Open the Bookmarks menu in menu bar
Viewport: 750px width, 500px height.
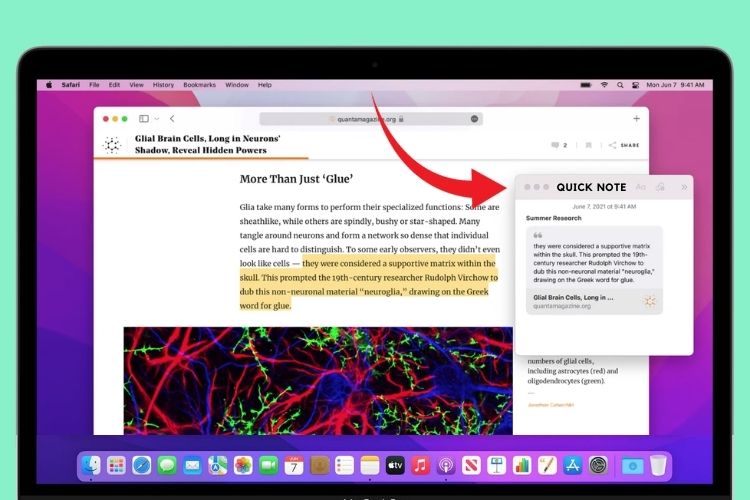coord(199,85)
